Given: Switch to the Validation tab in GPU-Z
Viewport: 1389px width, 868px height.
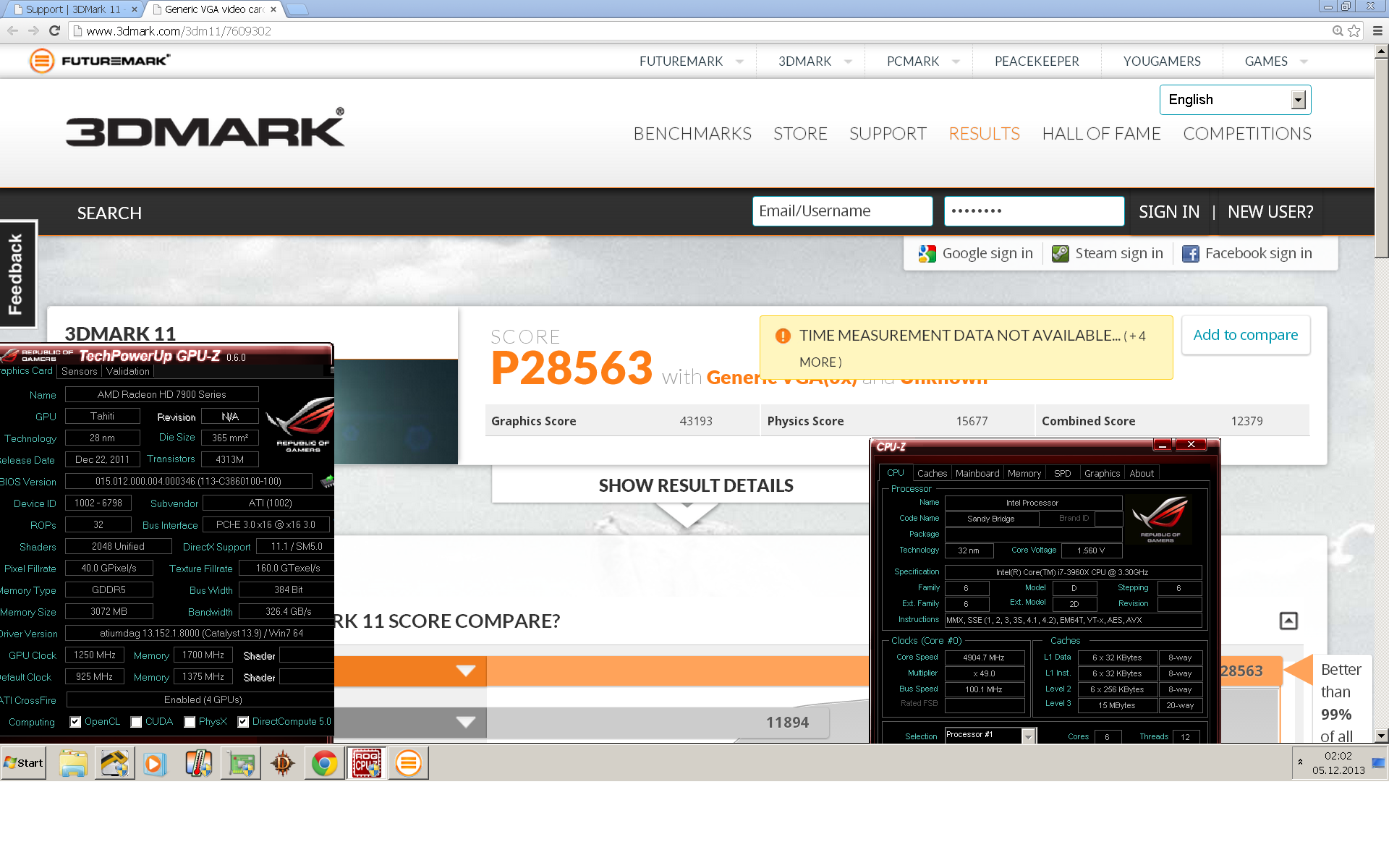Looking at the screenshot, I should pos(128,371).
